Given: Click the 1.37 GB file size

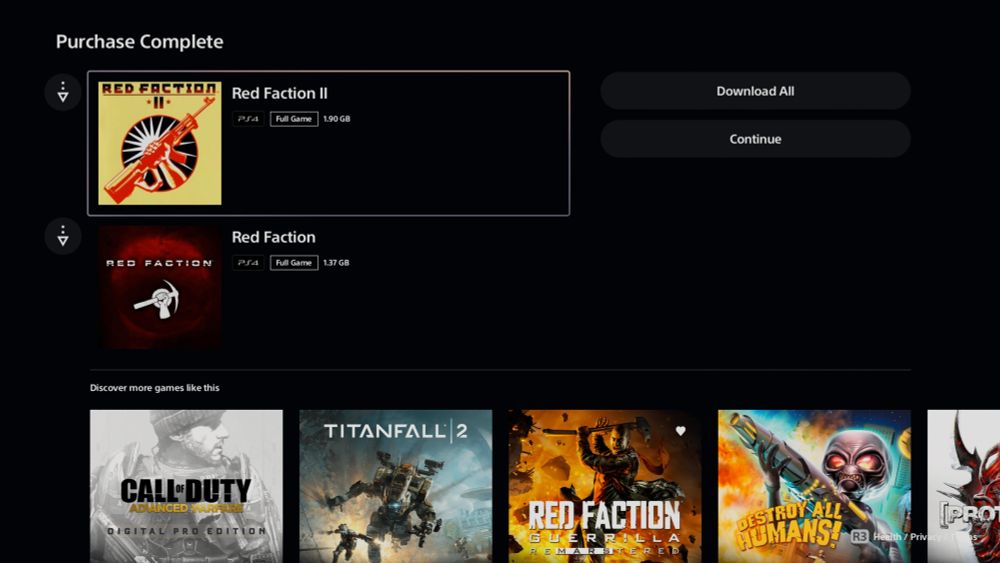Looking at the screenshot, I should click(336, 263).
